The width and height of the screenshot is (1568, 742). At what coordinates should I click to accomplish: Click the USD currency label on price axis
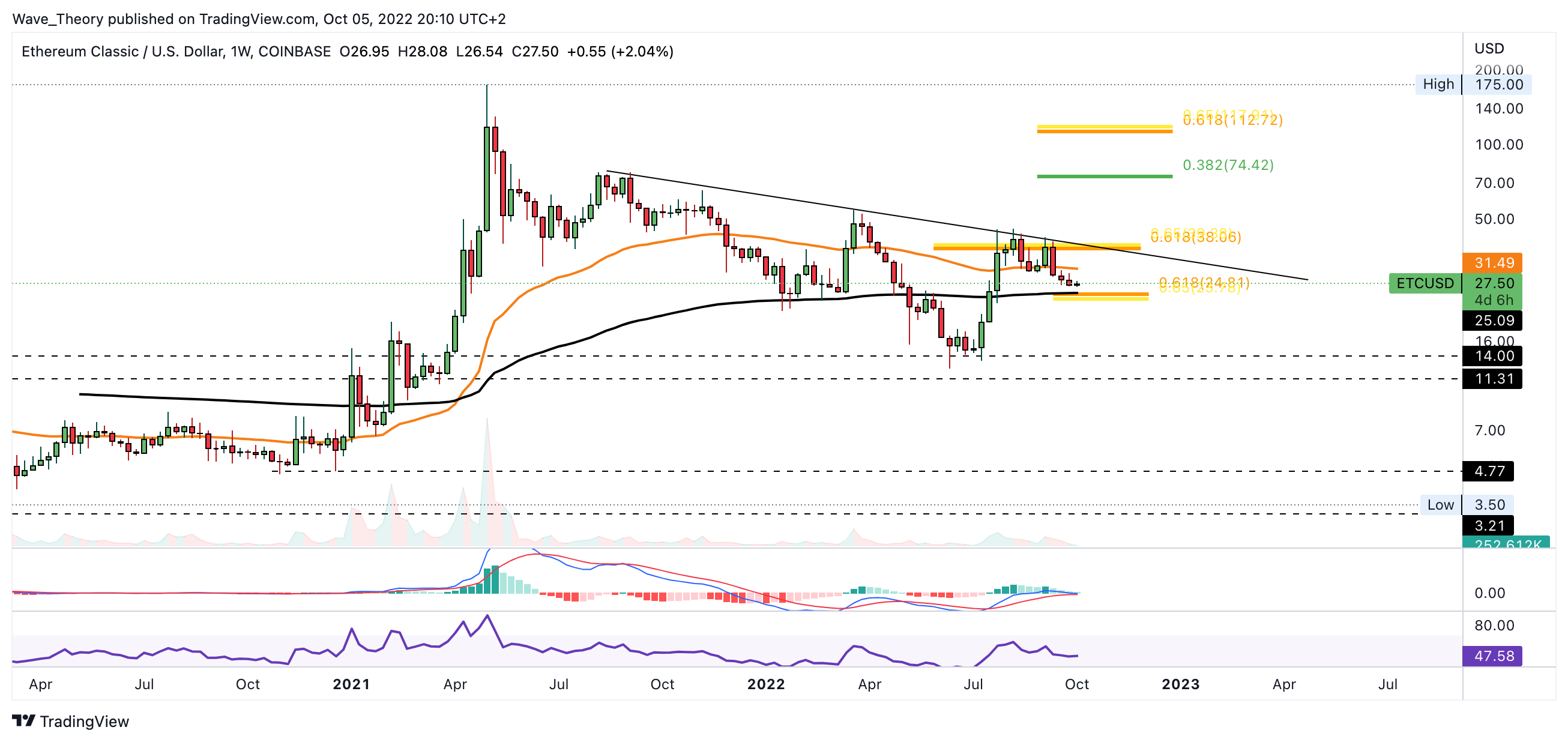[1488, 48]
